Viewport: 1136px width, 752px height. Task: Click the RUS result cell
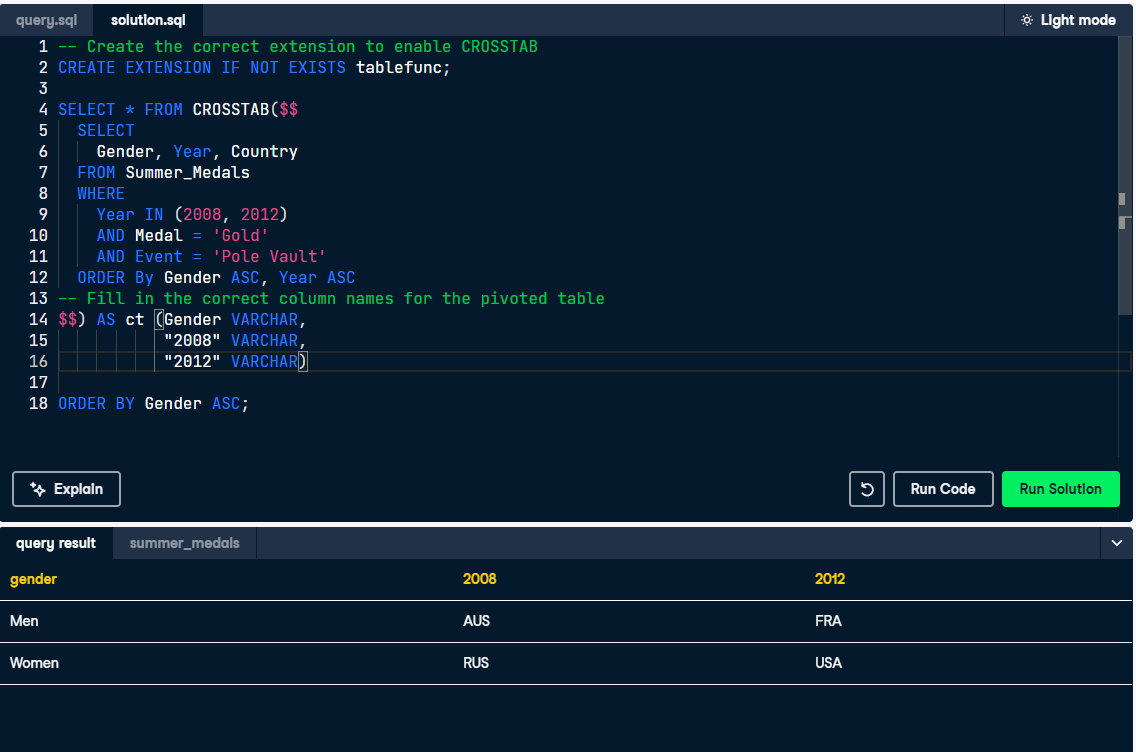click(x=475, y=663)
